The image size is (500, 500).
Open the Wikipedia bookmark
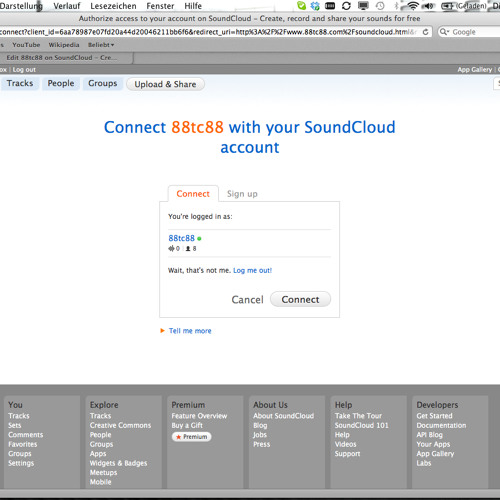click(64, 45)
